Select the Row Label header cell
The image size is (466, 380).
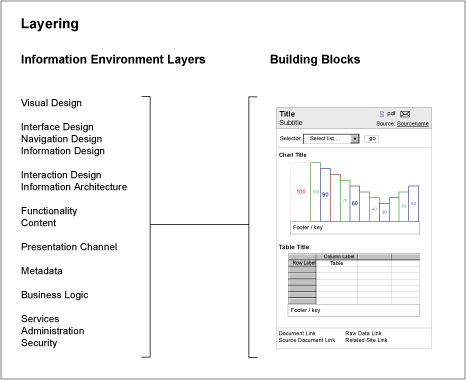pos(302,263)
